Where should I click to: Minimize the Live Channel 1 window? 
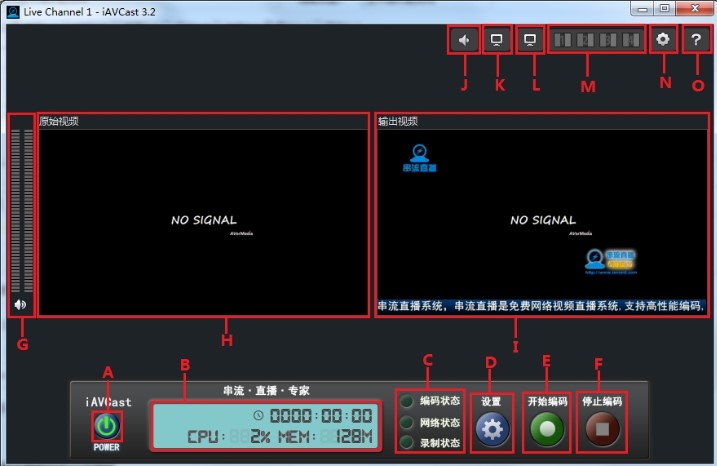click(643, 9)
